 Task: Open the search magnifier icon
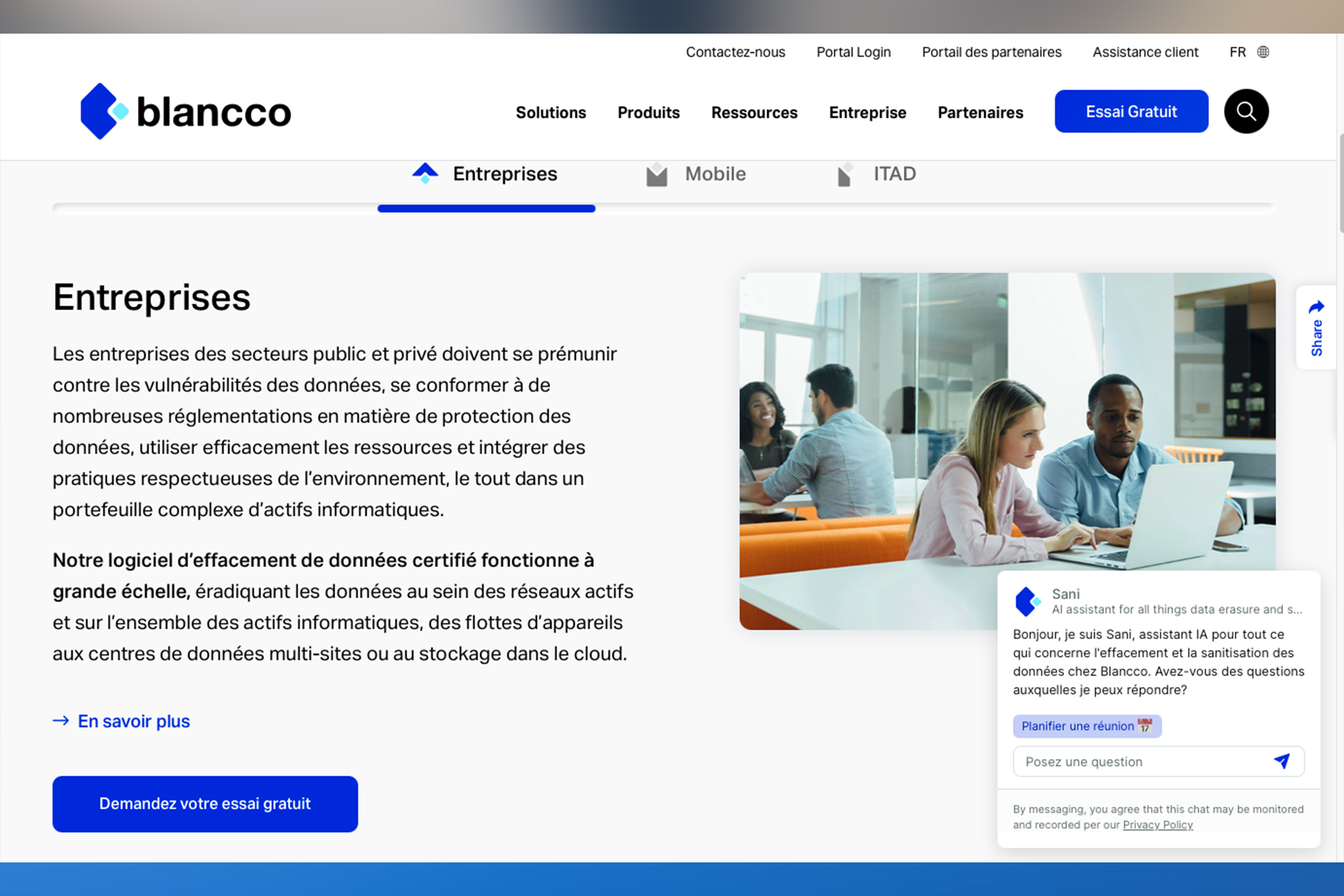[x=1246, y=111]
